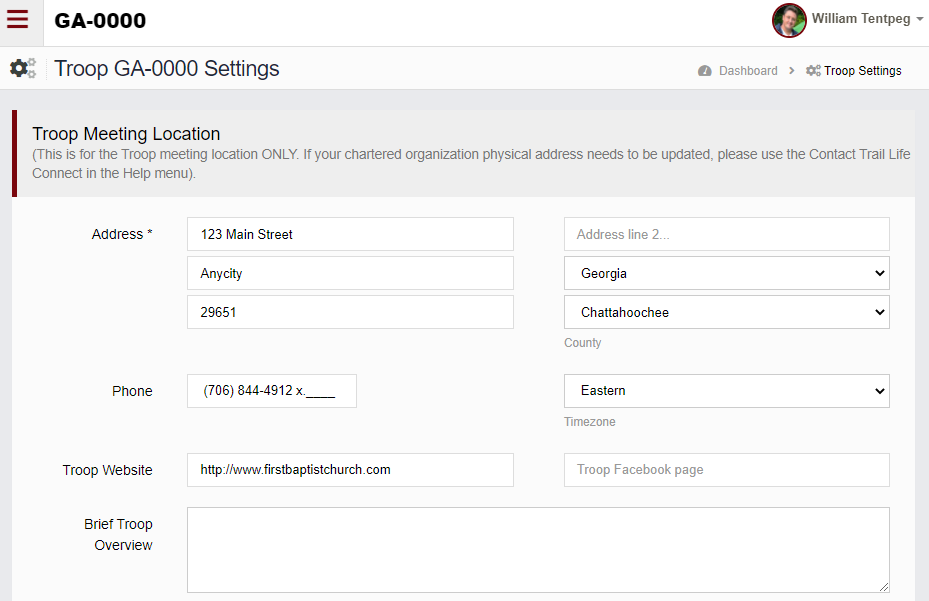Image resolution: width=929 pixels, height=601 pixels.
Task: Click the Address line 2 field
Action: pos(726,234)
